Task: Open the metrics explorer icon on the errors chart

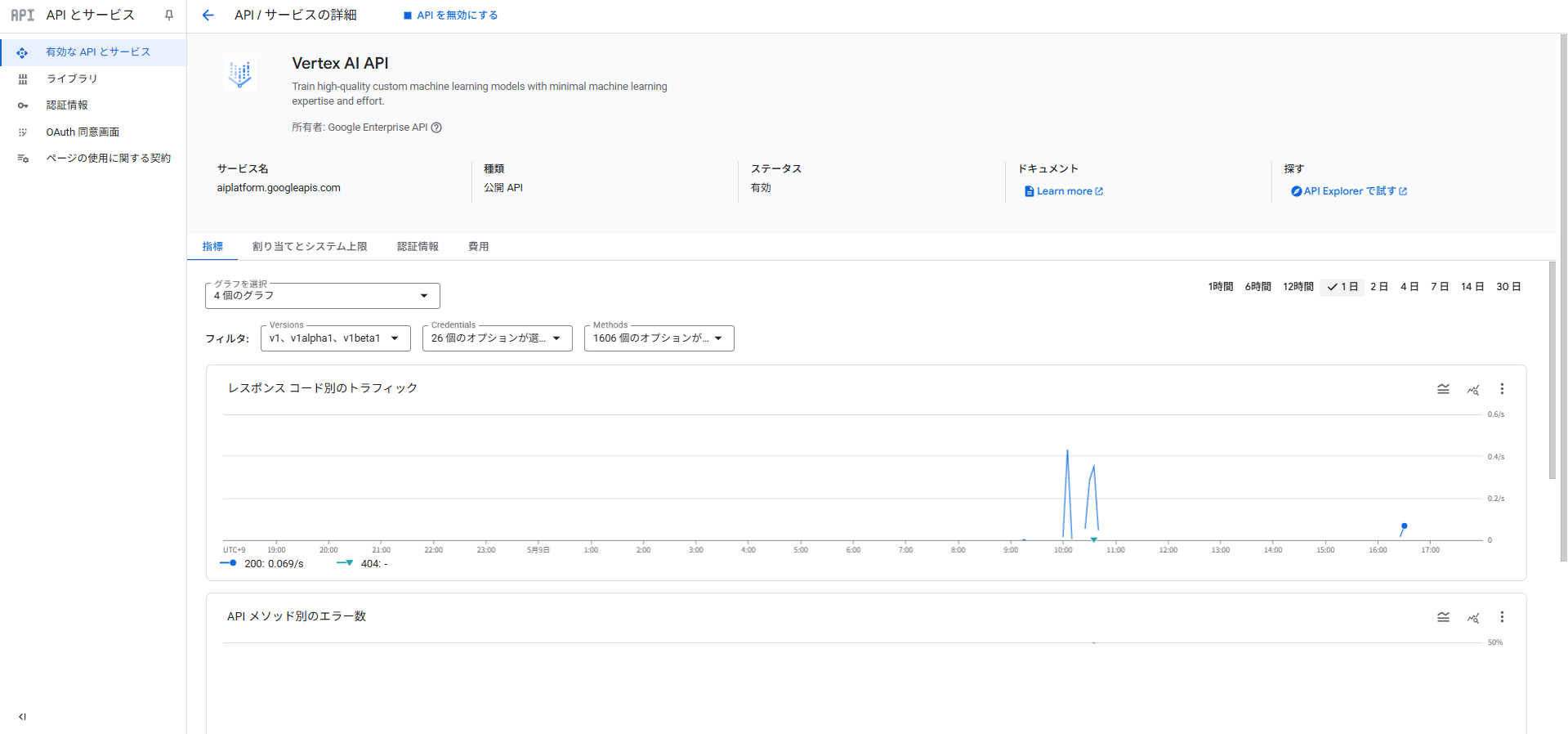Action: [x=1472, y=617]
